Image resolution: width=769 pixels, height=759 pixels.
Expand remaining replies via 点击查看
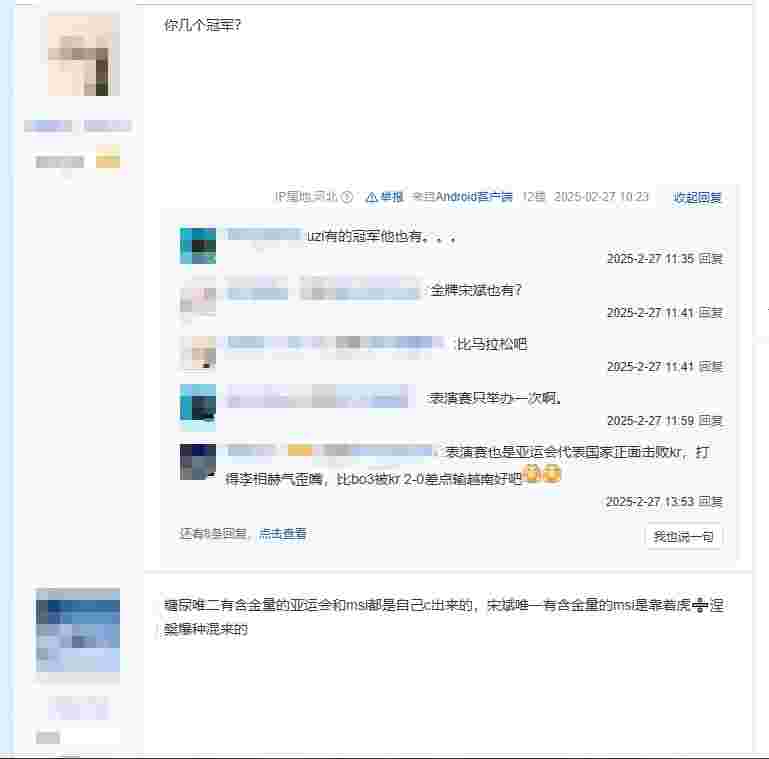tap(283, 533)
